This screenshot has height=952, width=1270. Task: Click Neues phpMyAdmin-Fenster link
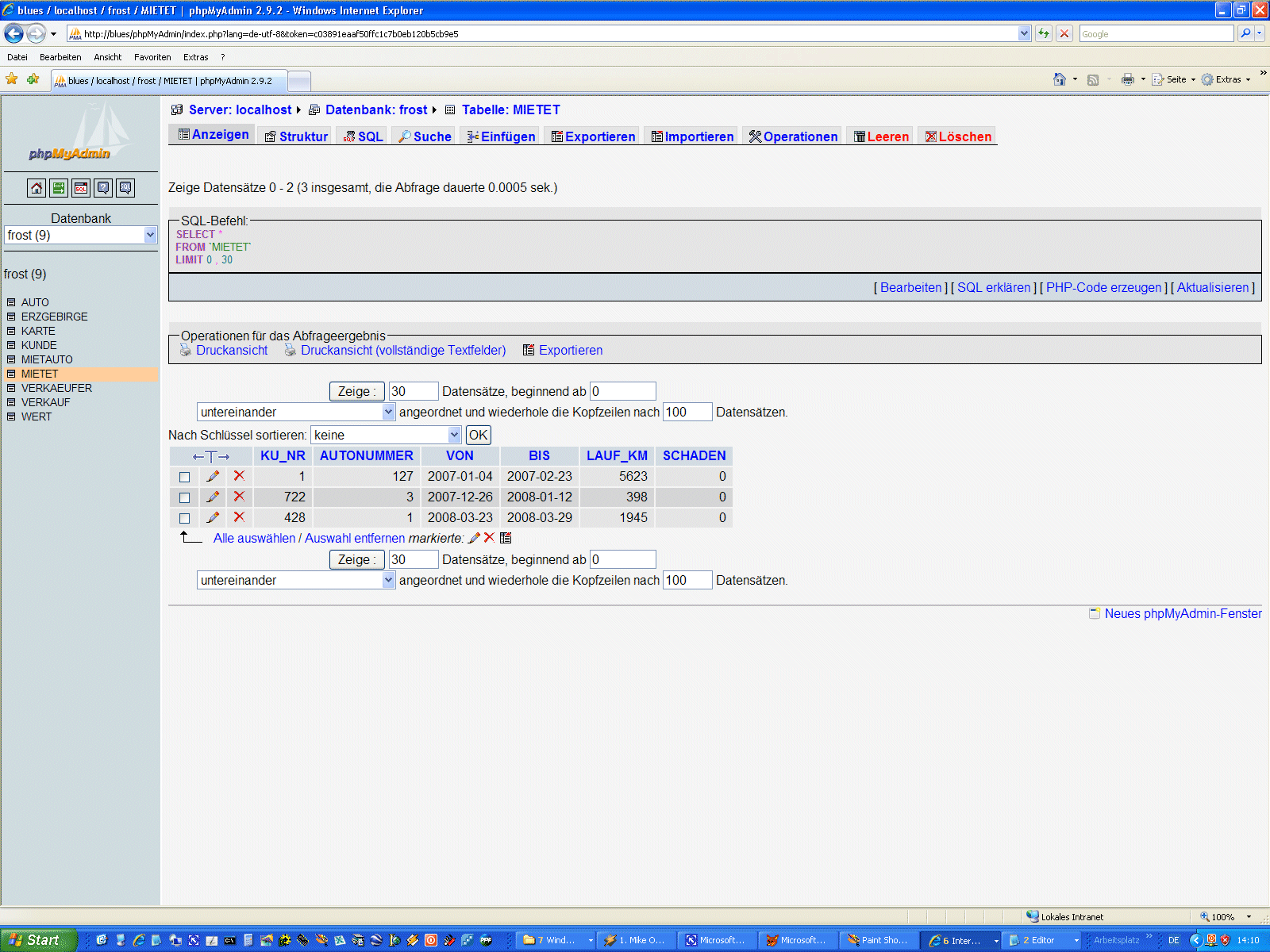click(1183, 613)
